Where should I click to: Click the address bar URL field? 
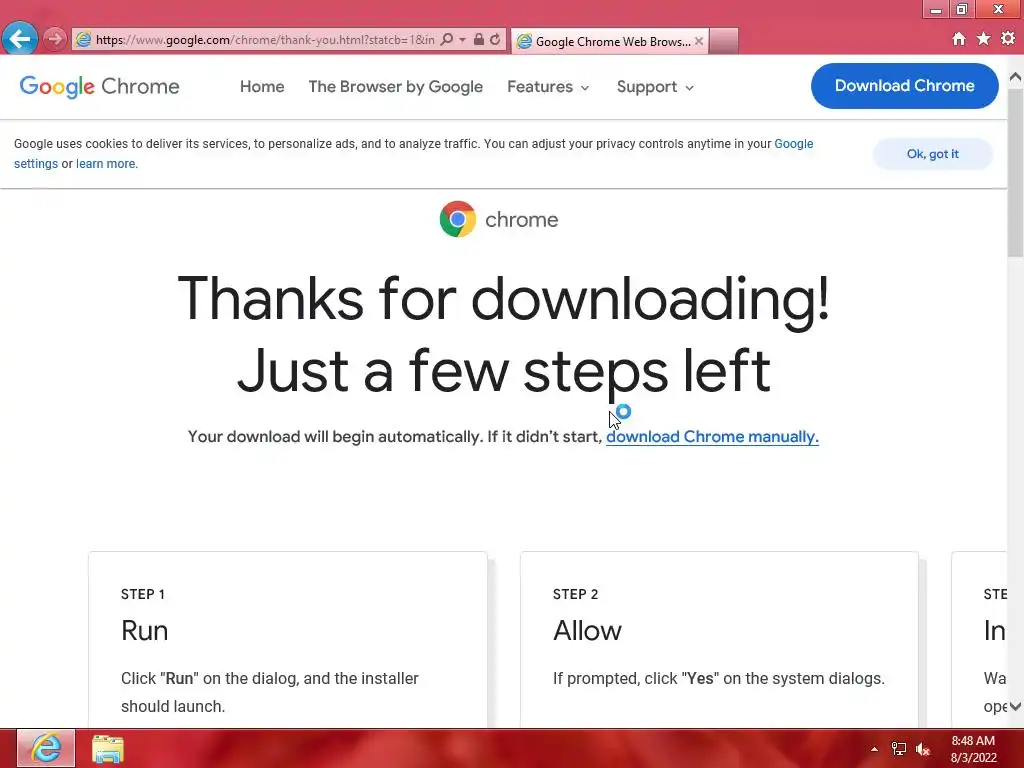(x=264, y=40)
